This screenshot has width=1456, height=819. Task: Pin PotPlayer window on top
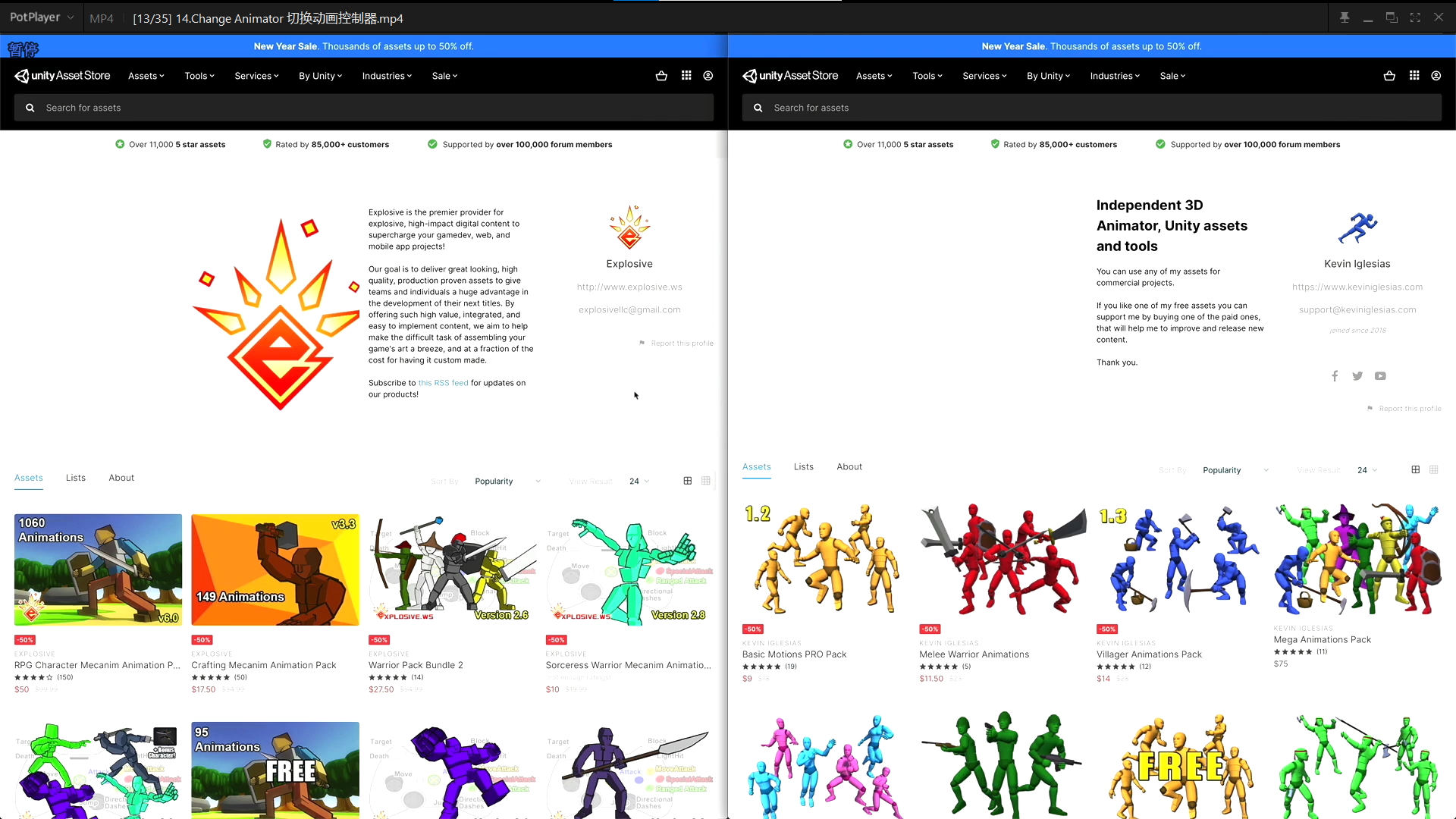(1345, 17)
